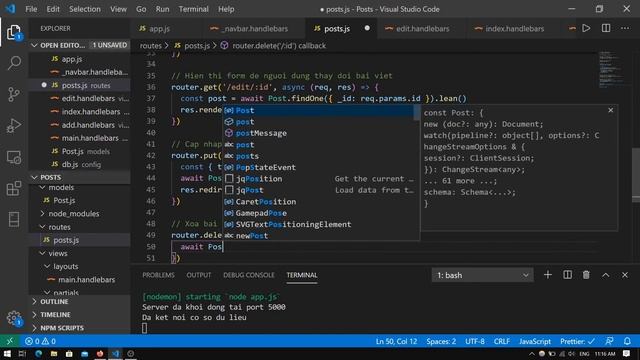
Task: Kill the terminal with trash icon
Action: tap(586, 275)
